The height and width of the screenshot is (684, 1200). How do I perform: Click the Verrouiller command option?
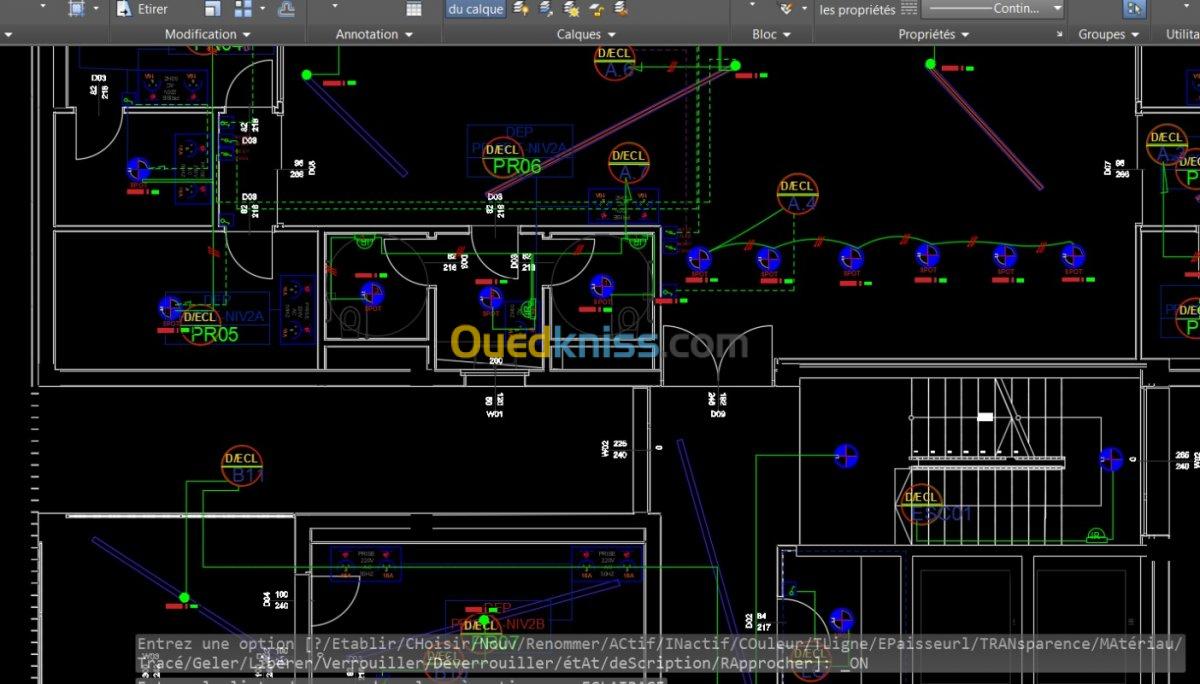(373, 663)
